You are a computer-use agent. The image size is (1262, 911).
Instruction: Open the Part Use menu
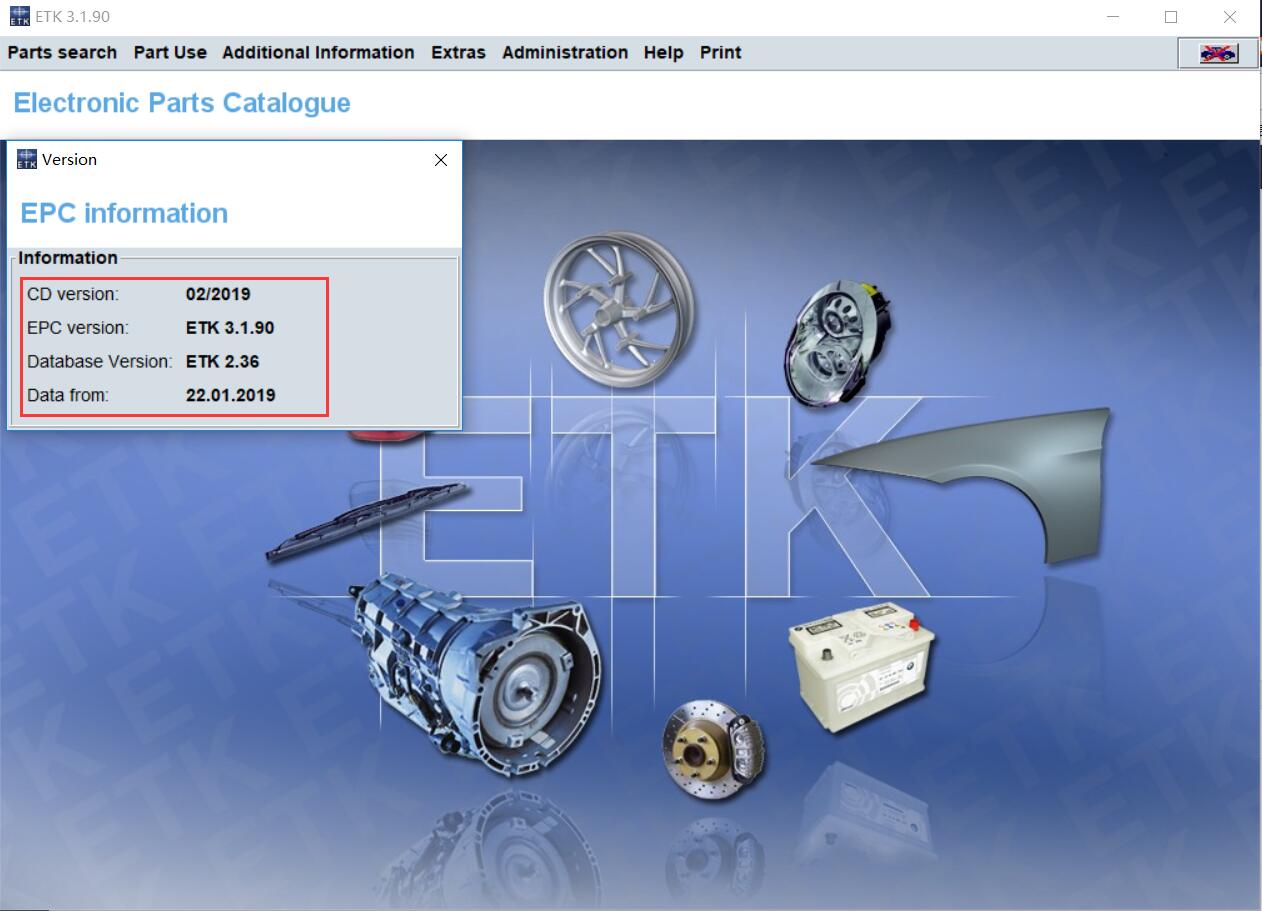point(170,52)
